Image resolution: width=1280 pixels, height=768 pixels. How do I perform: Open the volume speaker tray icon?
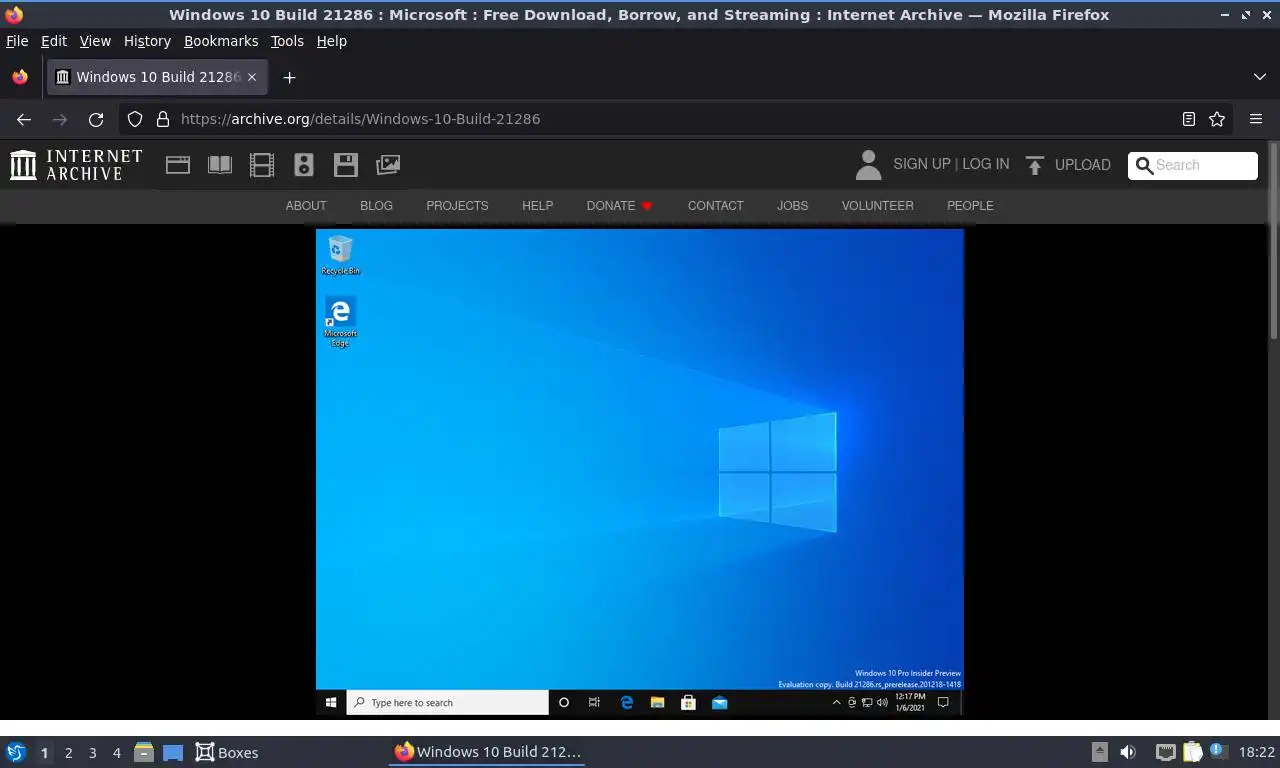click(1128, 752)
